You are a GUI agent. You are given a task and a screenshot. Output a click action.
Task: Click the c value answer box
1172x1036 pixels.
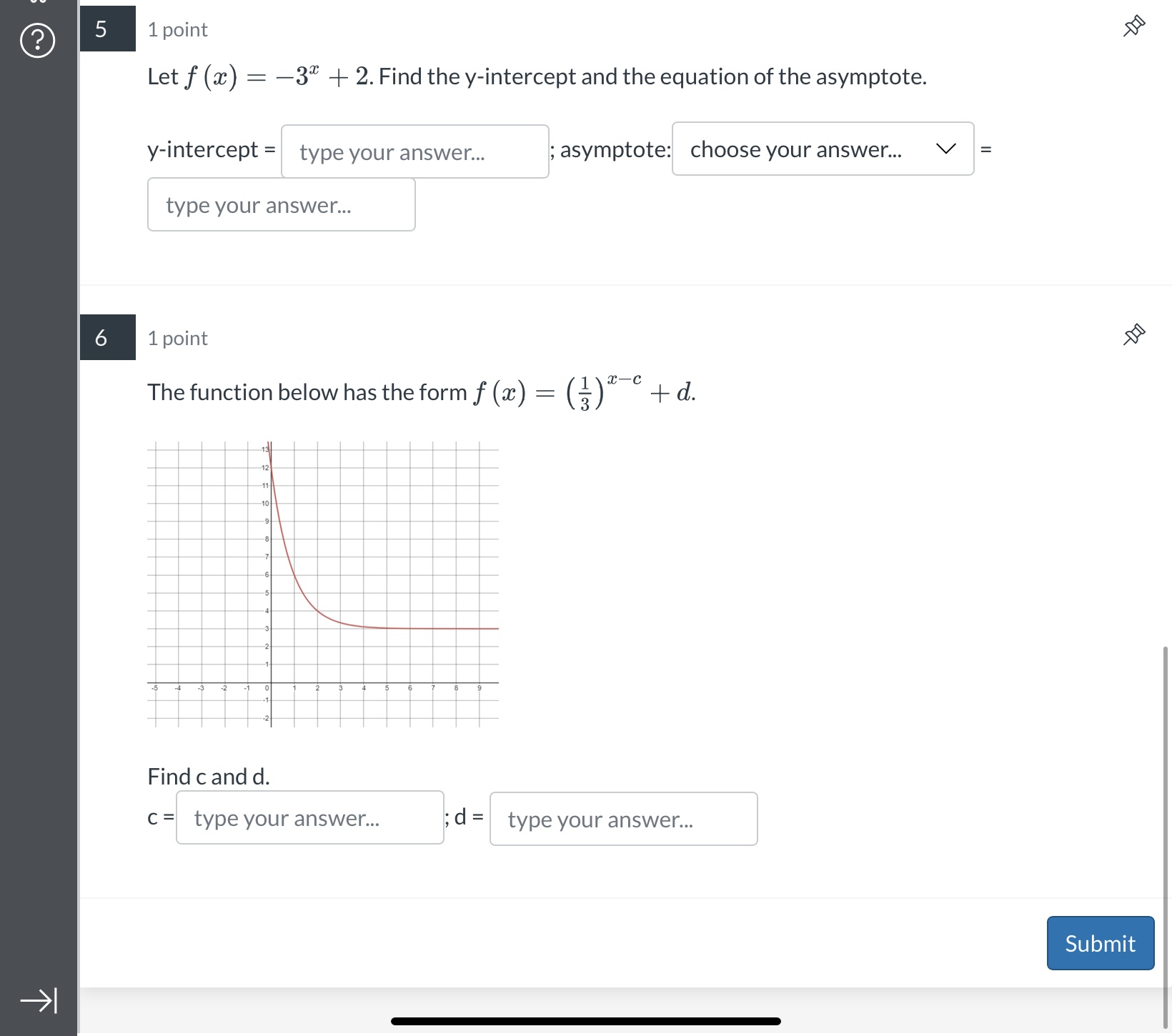point(309,818)
